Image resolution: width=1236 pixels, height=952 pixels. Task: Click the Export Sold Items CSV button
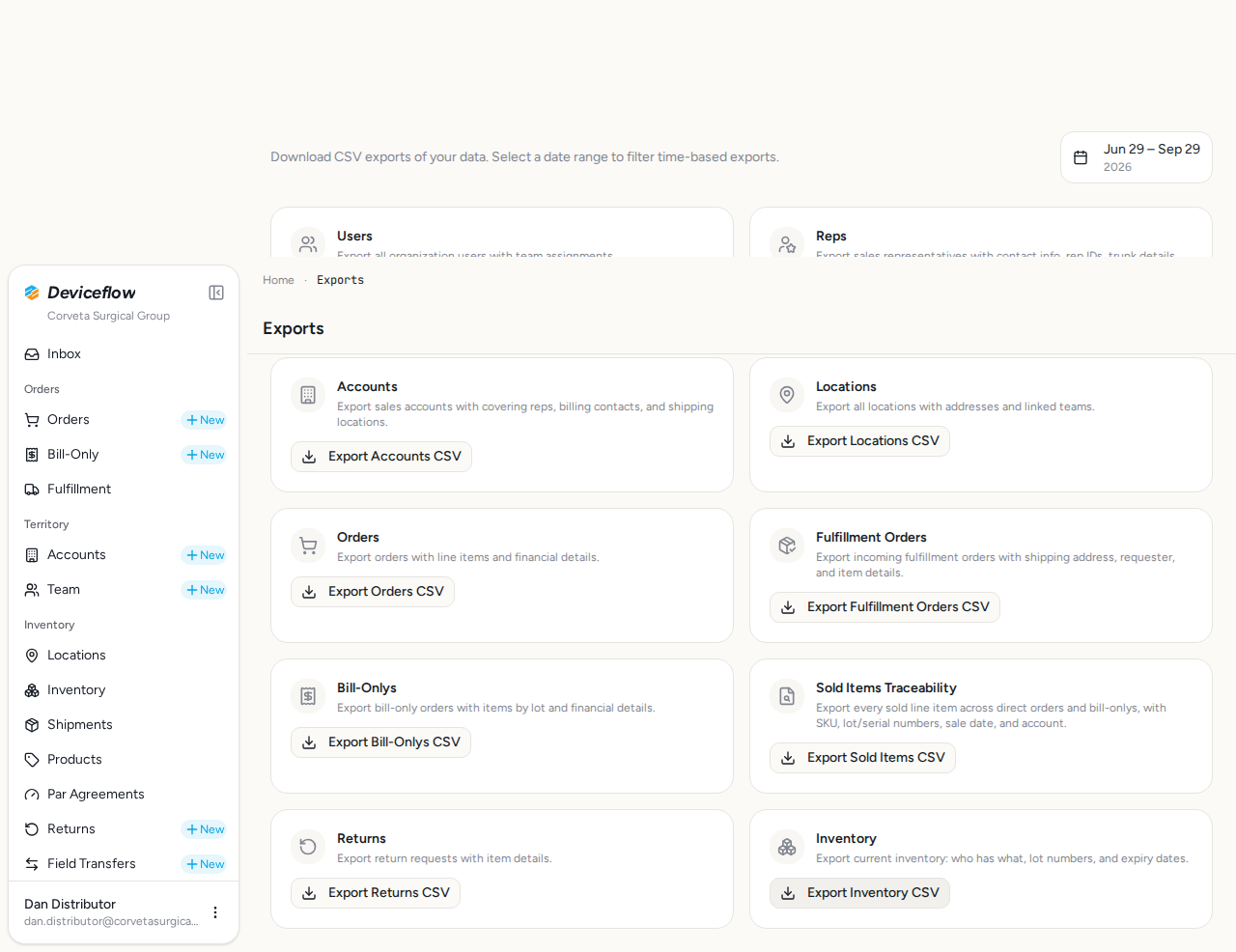pyautogui.click(x=862, y=758)
